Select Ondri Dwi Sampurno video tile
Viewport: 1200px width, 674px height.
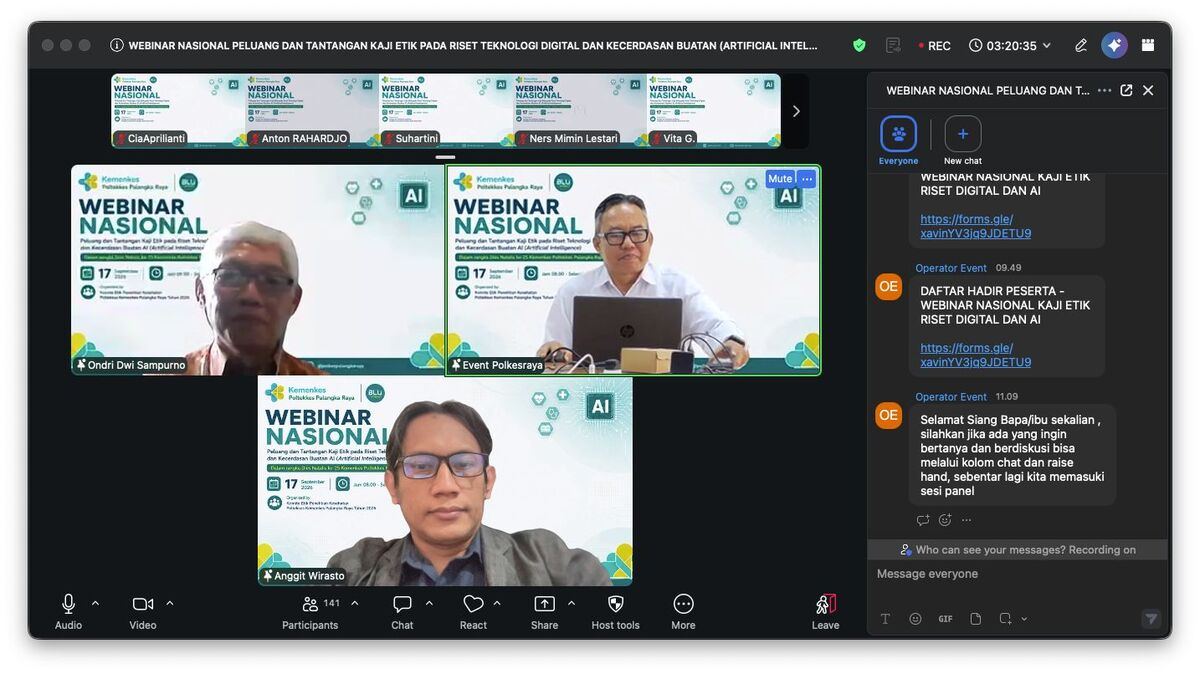(x=257, y=270)
